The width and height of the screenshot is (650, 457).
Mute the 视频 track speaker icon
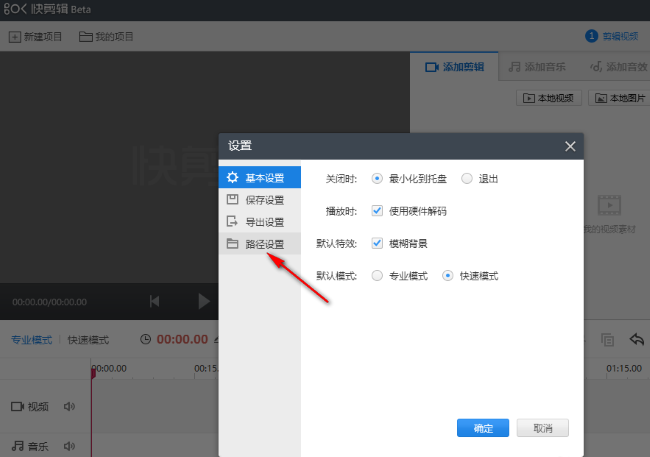(x=70, y=407)
